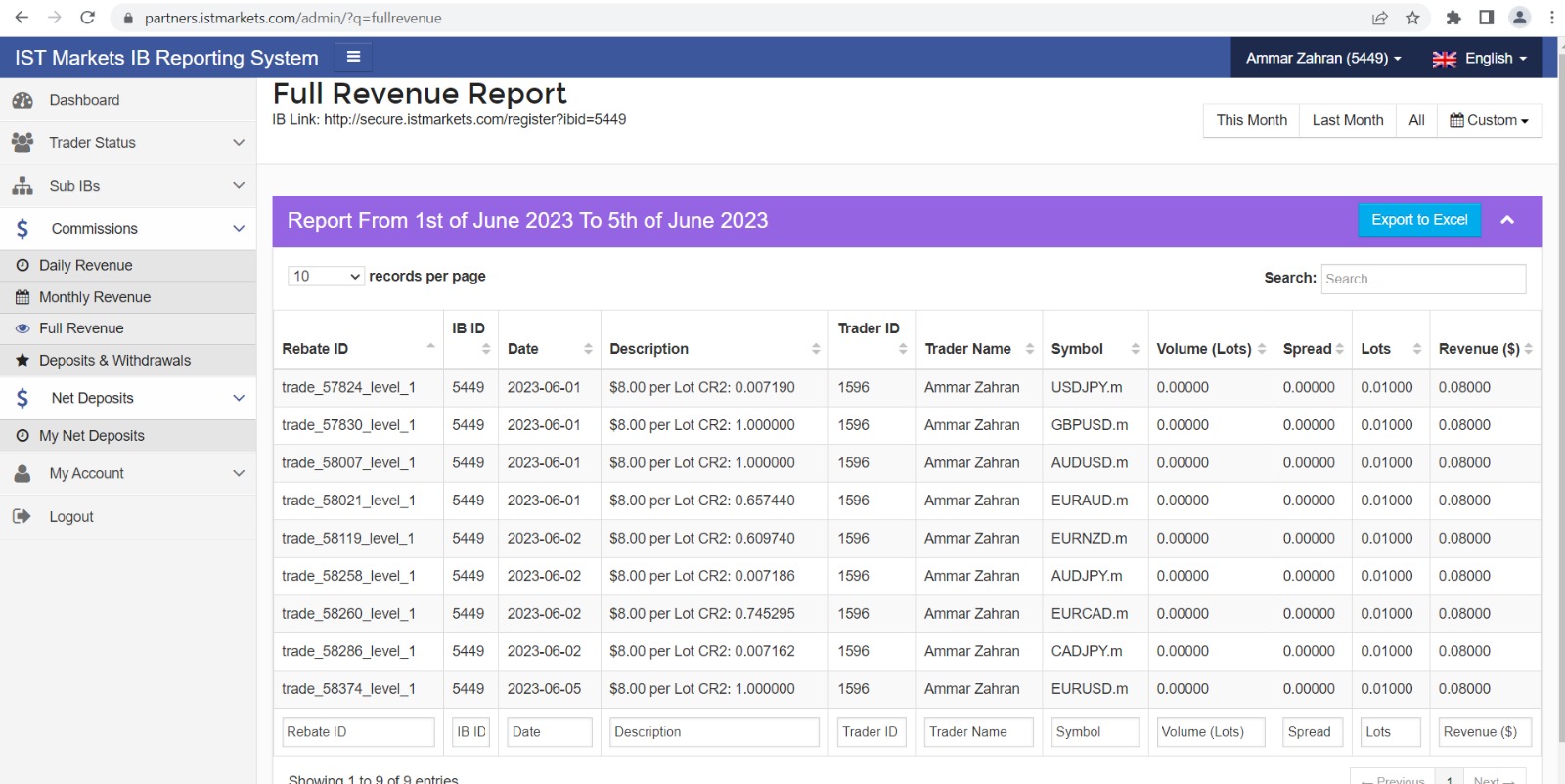
Task: Expand the Trader Status menu chevron
Action: pyautogui.click(x=239, y=143)
